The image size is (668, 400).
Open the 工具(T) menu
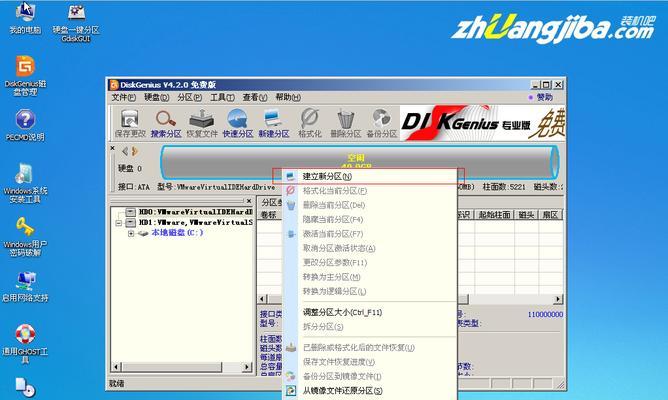(x=222, y=98)
